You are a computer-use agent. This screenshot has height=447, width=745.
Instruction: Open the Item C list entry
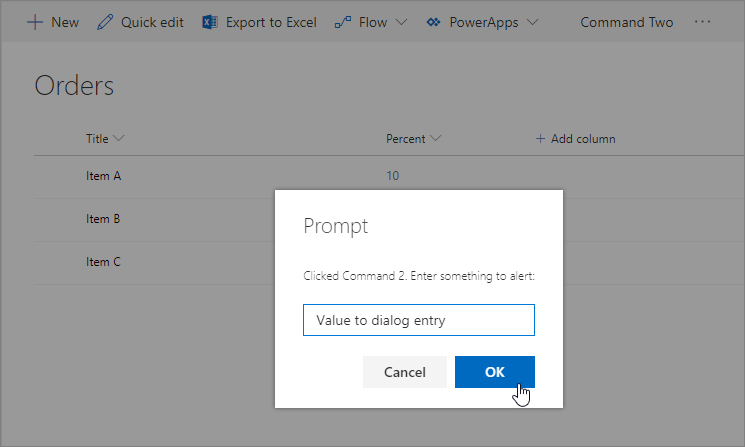104,262
